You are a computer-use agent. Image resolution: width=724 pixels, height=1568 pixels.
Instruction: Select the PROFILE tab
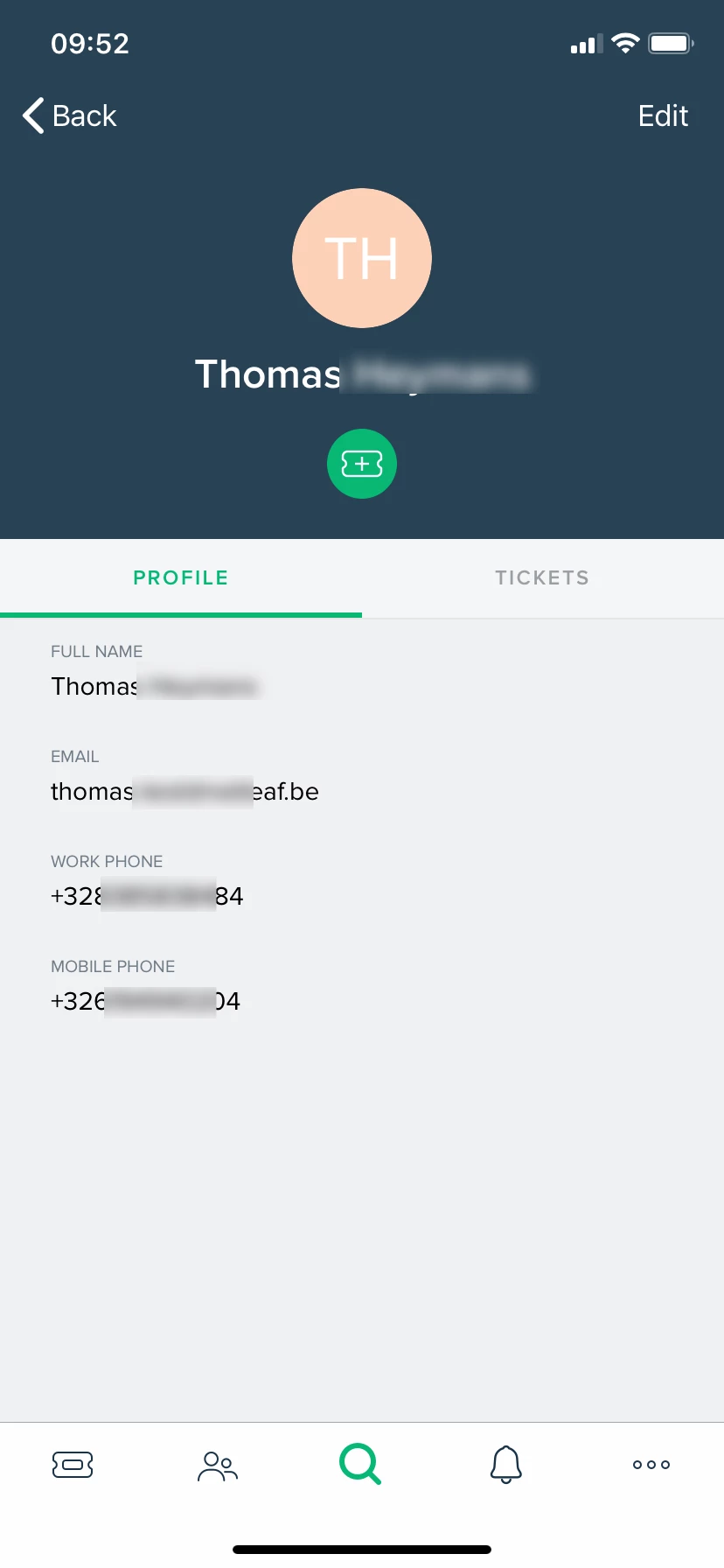coord(181,577)
